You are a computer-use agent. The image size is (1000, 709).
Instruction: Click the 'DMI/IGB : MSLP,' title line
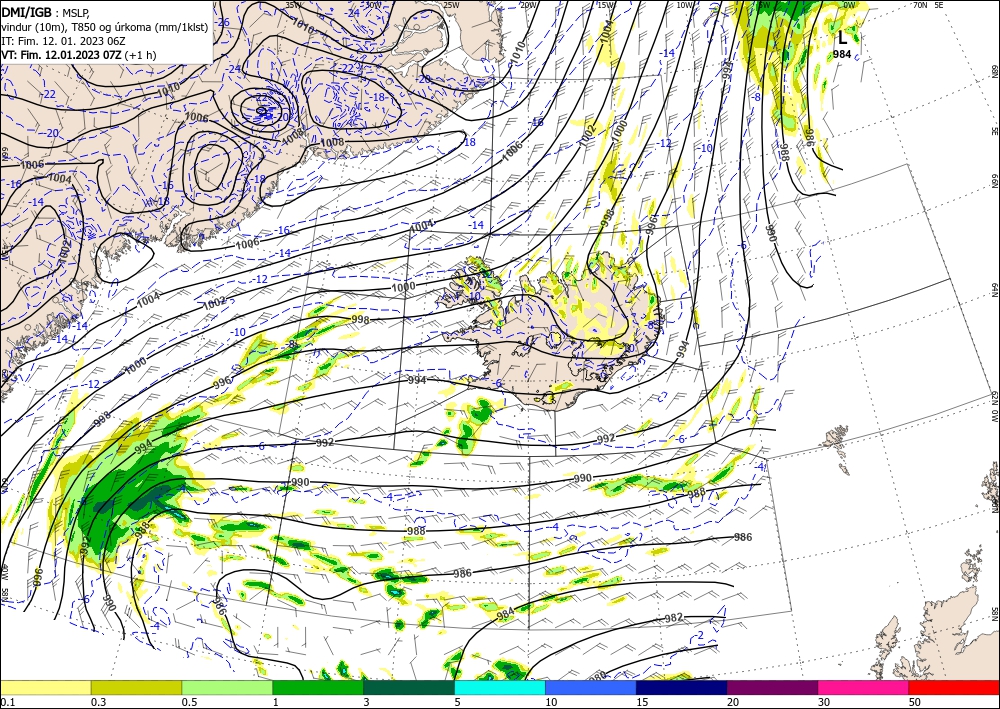(x=45, y=11)
